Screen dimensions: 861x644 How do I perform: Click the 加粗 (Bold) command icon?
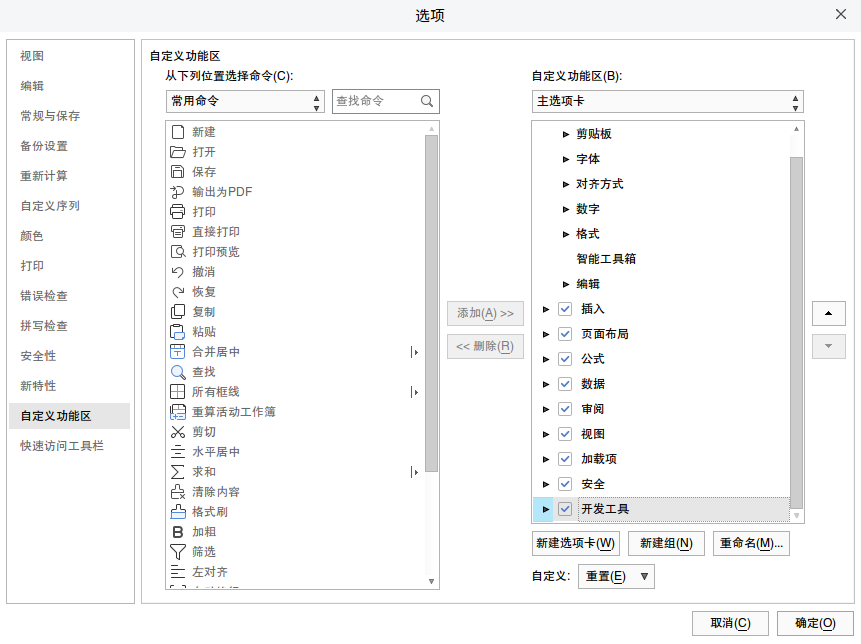[178, 531]
